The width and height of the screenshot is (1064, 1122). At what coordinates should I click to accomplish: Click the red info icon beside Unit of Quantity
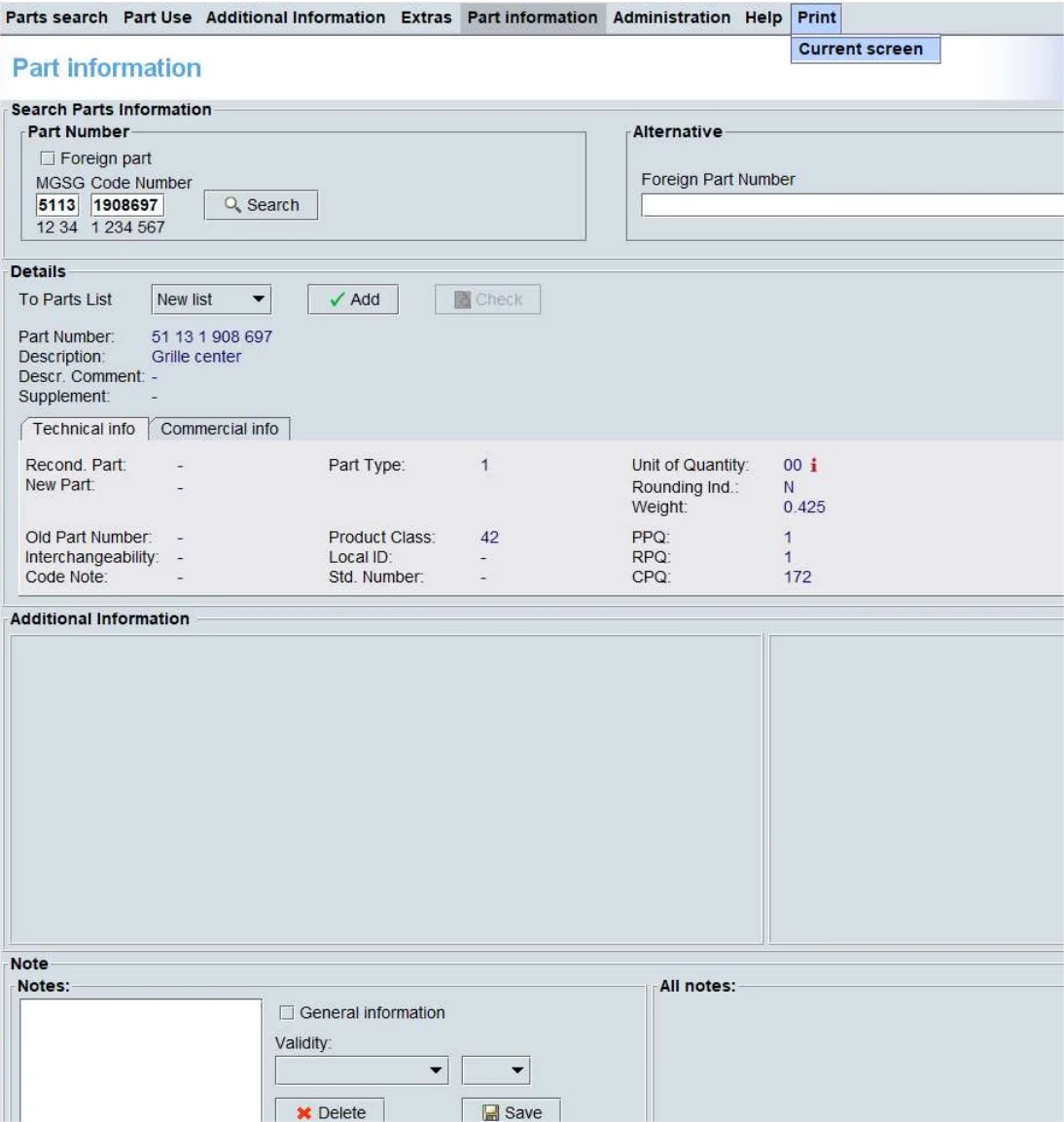(813, 466)
